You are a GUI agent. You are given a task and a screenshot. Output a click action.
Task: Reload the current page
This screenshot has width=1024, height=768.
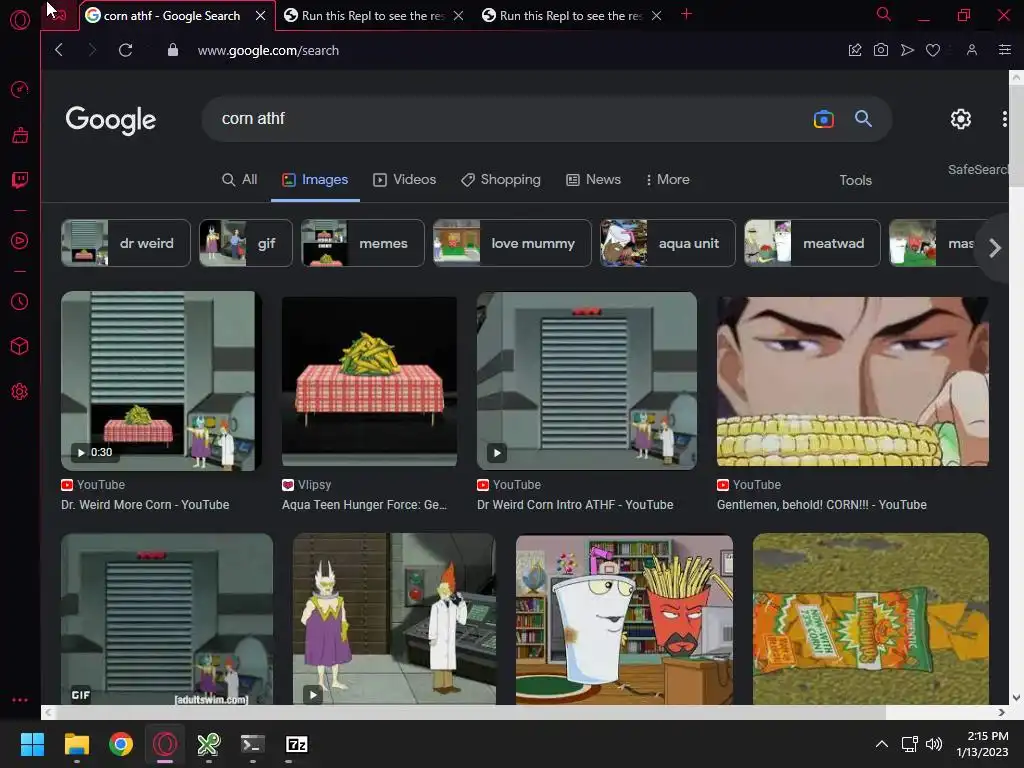pyautogui.click(x=125, y=50)
